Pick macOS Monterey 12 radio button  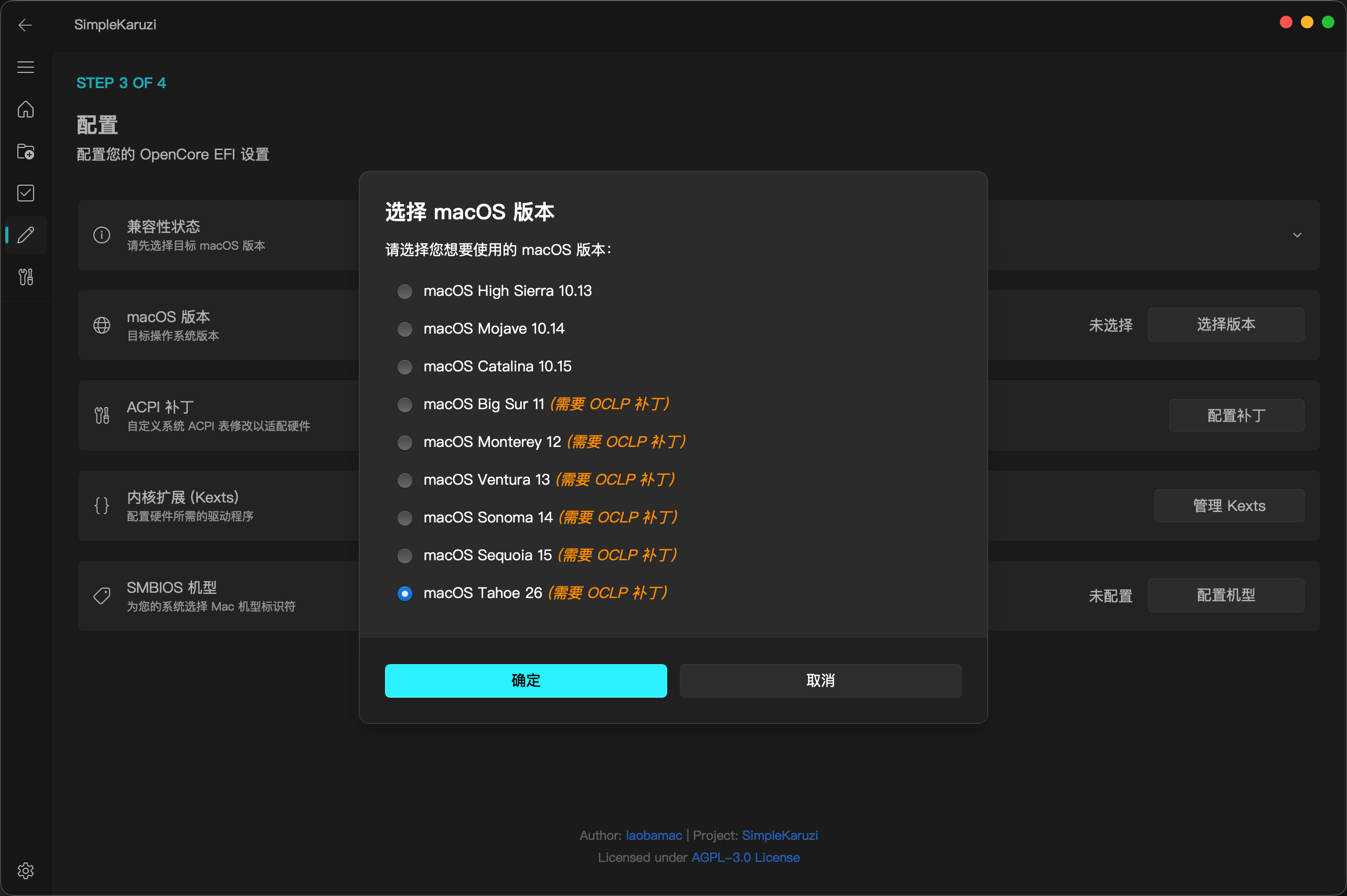pyautogui.click(x=404, y=442)
